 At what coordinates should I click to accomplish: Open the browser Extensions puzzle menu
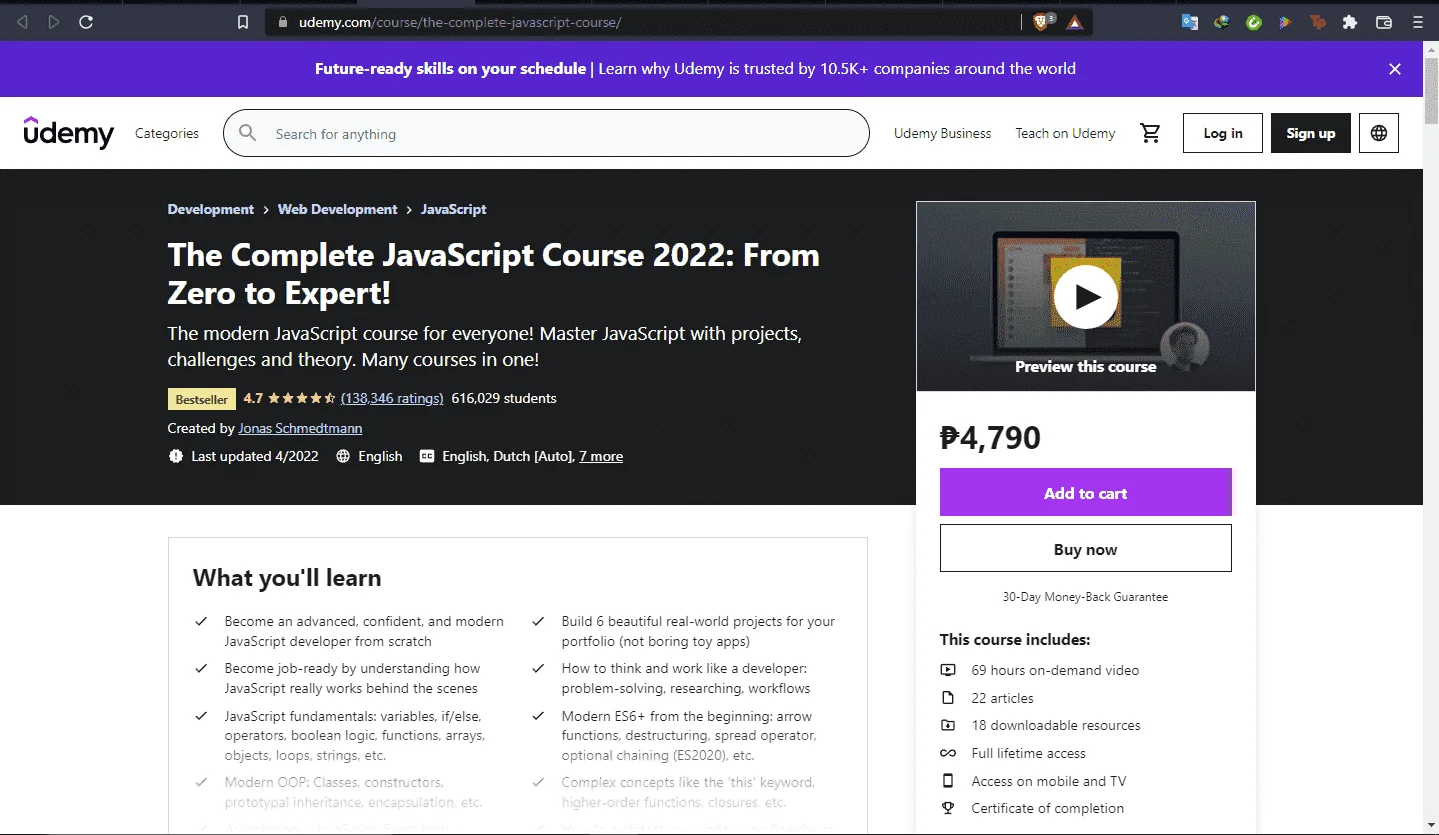click(1350, 22)
